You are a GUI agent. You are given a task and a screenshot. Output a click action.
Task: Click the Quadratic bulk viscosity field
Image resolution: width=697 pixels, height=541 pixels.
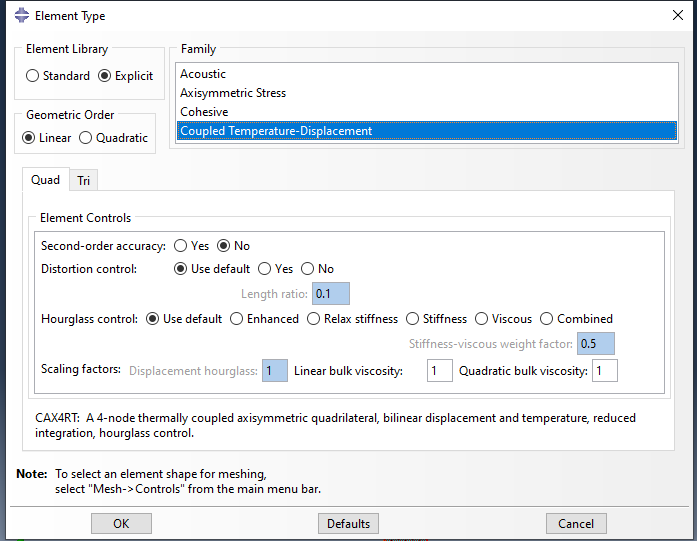pyautogui.click(x=604, y=371)
